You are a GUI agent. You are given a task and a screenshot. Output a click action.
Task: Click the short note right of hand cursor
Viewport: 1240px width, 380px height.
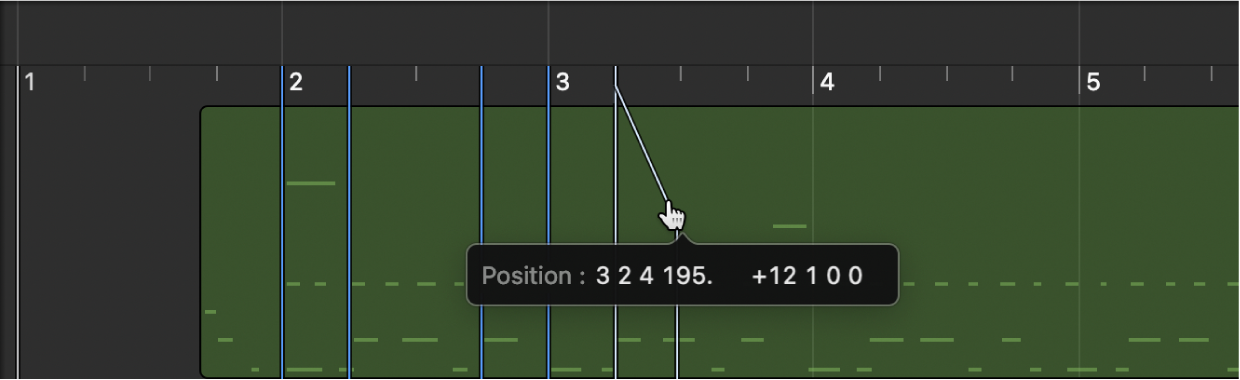tap(790, 226)
